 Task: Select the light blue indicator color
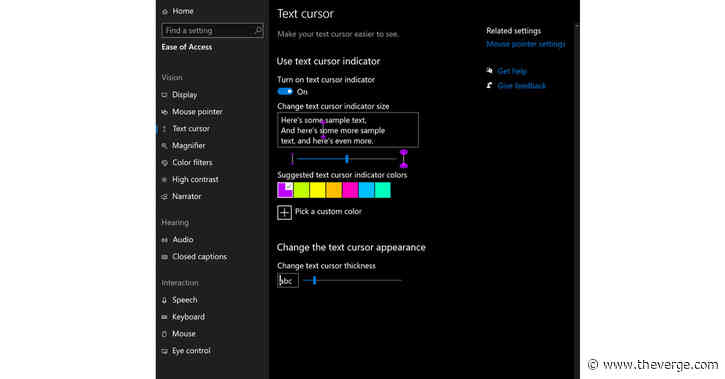tap(366, 190)
